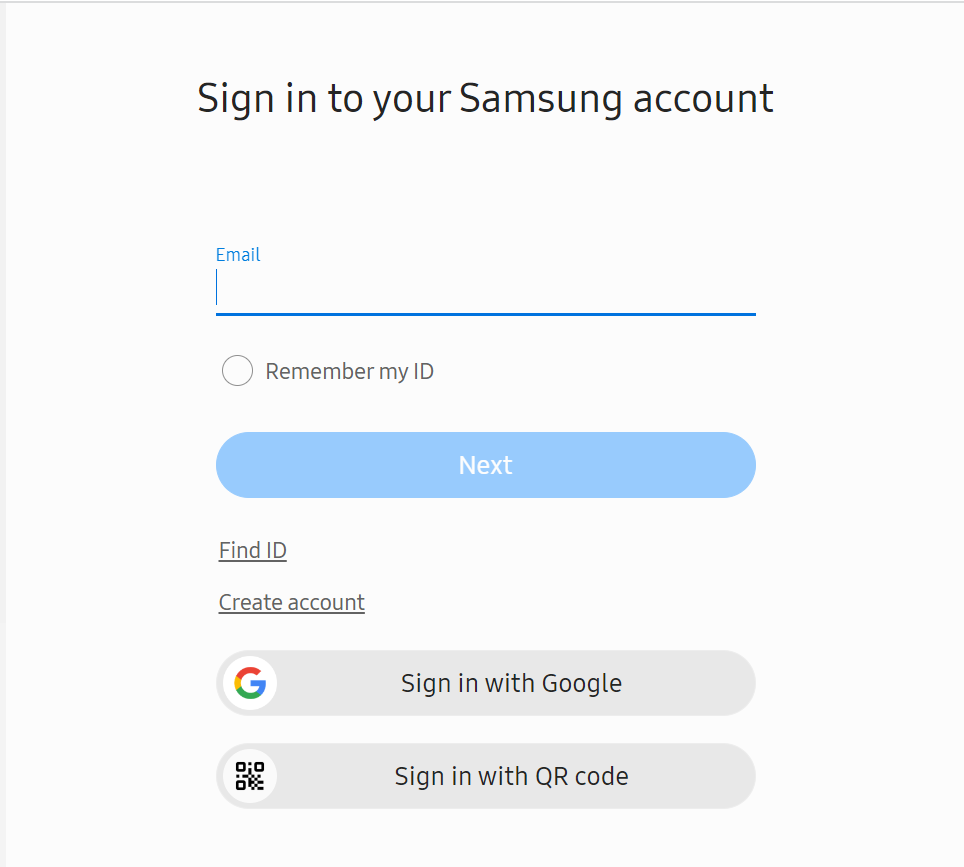
Task: Open the Create account link
Action: point(291,603)
